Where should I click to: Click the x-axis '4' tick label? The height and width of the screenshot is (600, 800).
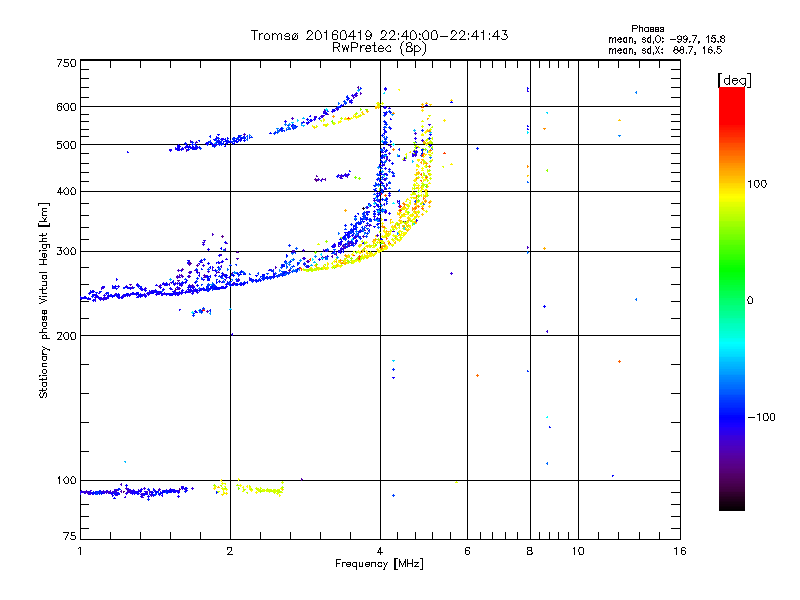tap(380, 551)
